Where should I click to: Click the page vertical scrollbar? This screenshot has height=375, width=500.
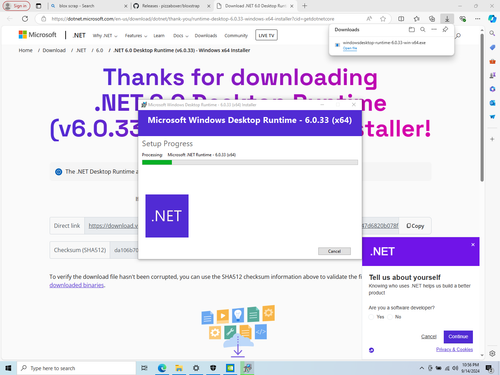(482, 107)
